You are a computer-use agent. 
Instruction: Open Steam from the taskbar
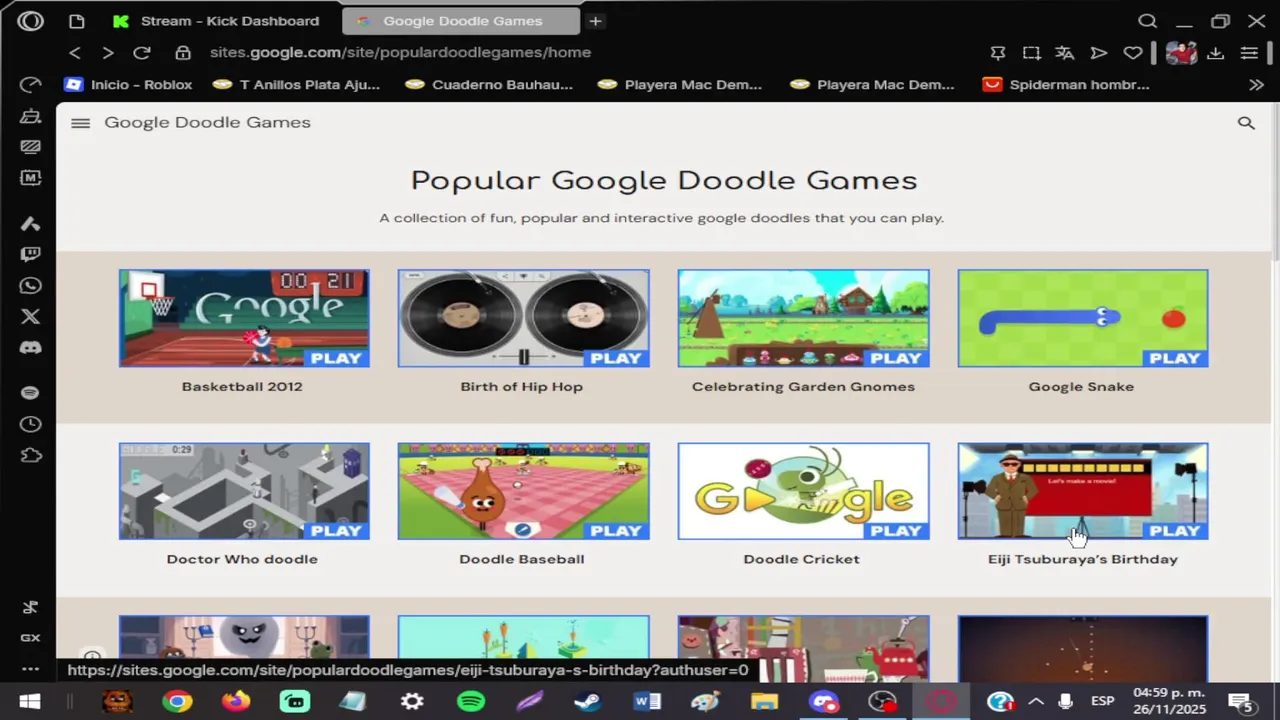point(588,702)
